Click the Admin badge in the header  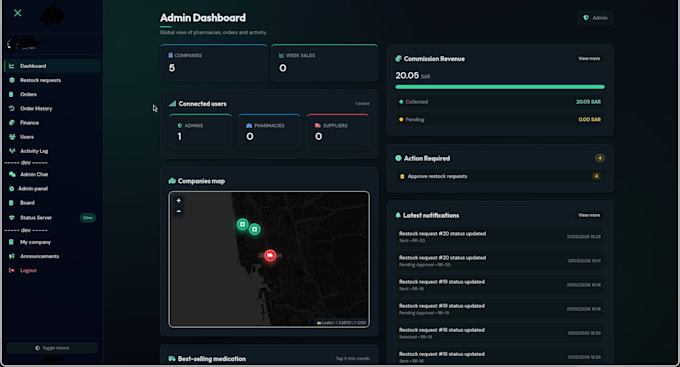(595, 18)
